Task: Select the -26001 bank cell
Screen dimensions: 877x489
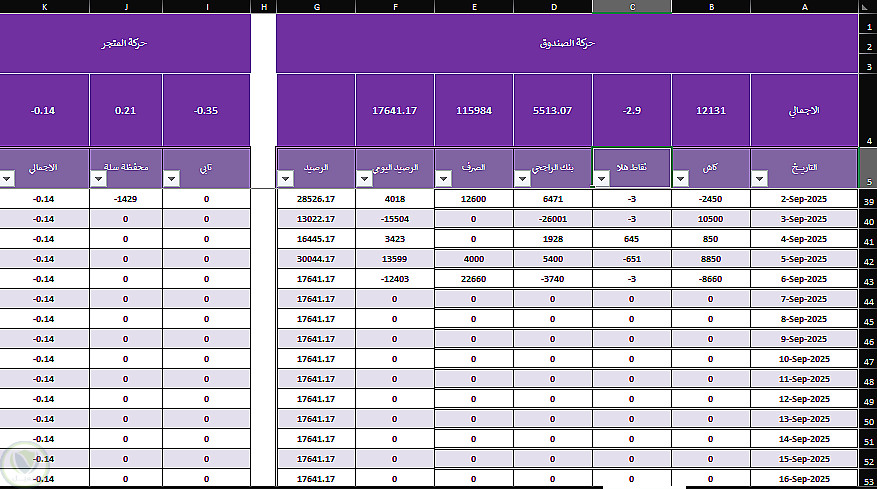Action: tap(553, 219)
